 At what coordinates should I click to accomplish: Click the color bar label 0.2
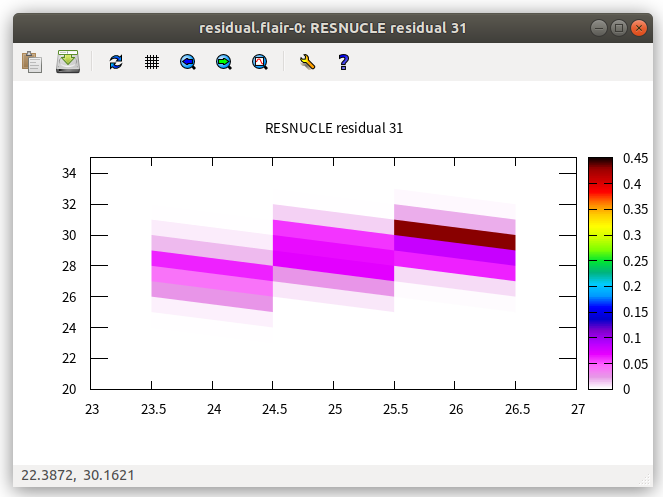632,286
